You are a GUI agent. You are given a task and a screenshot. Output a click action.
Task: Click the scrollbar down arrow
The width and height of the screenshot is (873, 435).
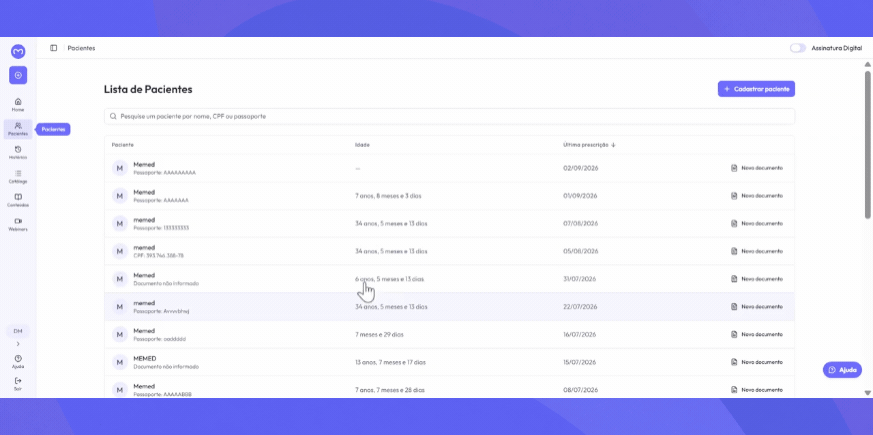(x=867, y=392)
